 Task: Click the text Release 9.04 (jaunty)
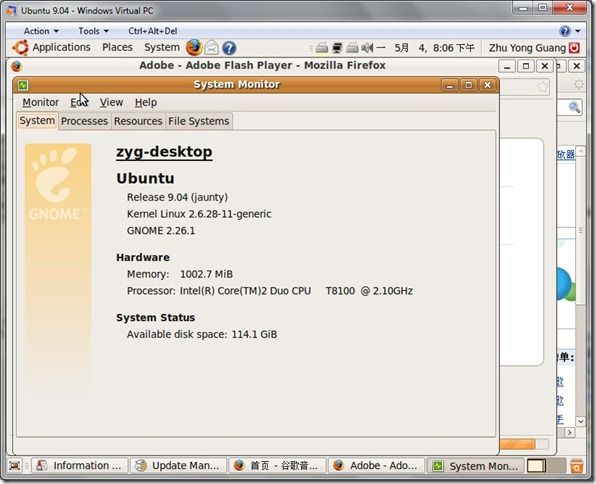[x=177, y=197]
